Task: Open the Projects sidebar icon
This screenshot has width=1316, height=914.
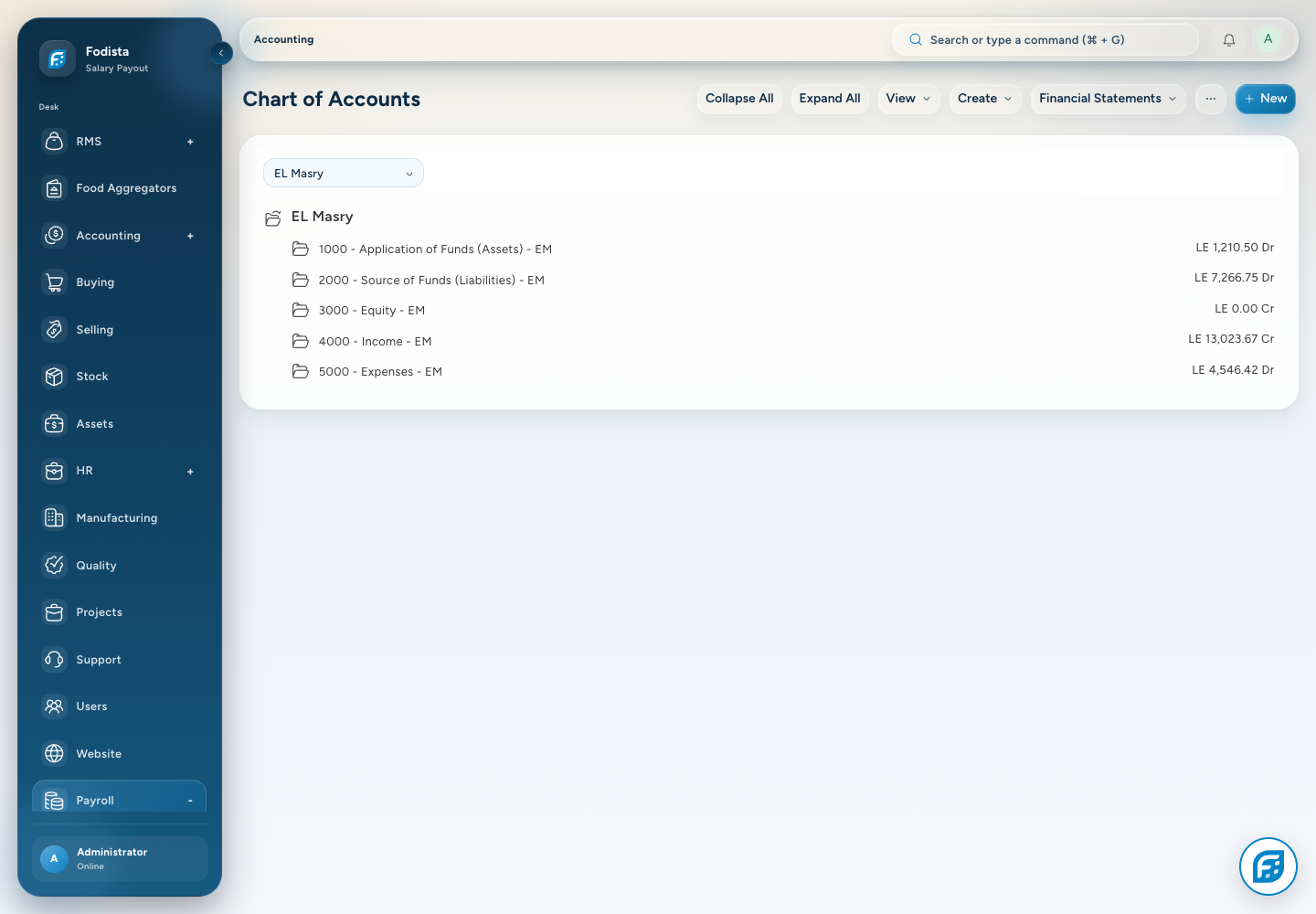Action: point(55,612)
